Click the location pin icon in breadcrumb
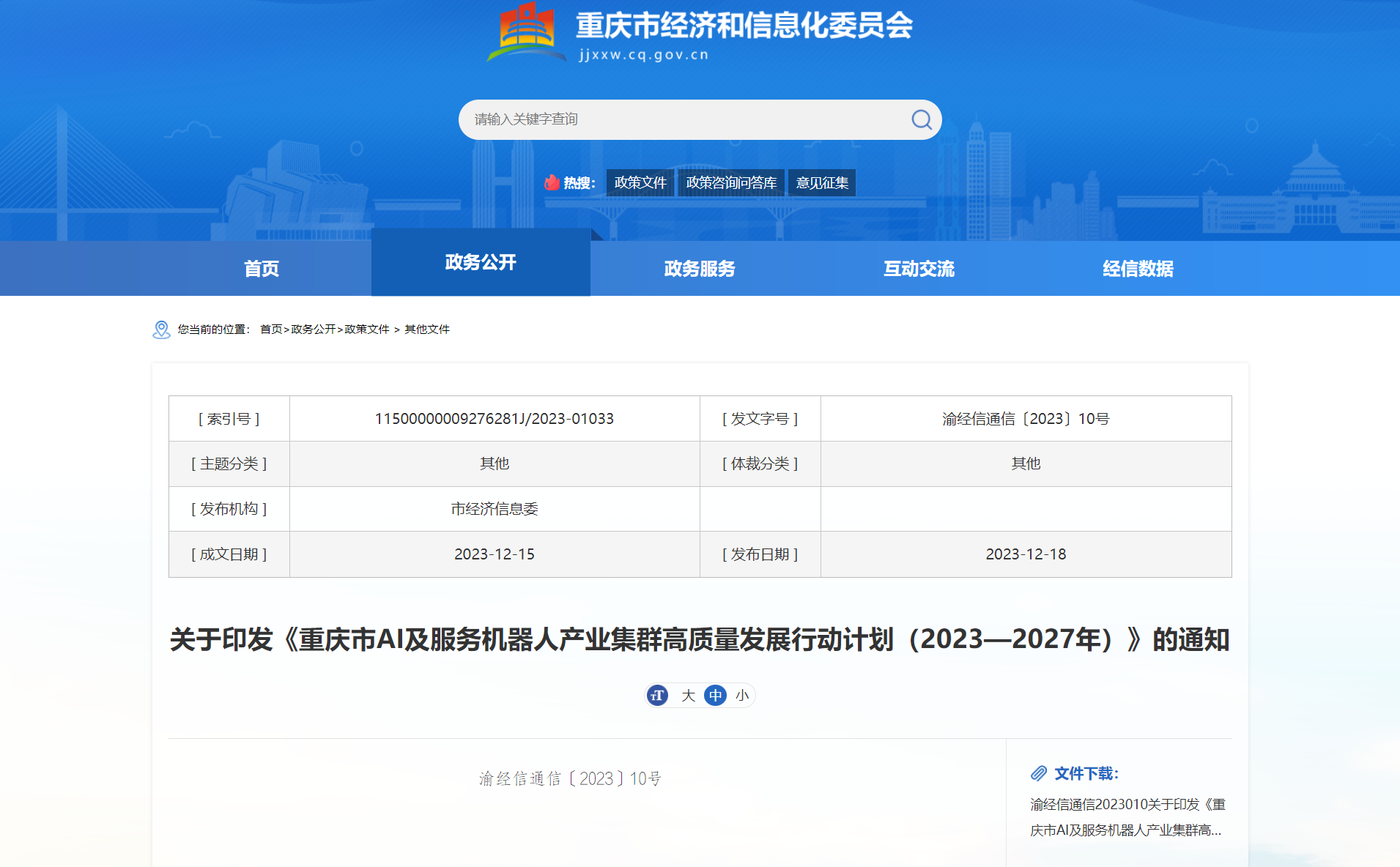 161,330
